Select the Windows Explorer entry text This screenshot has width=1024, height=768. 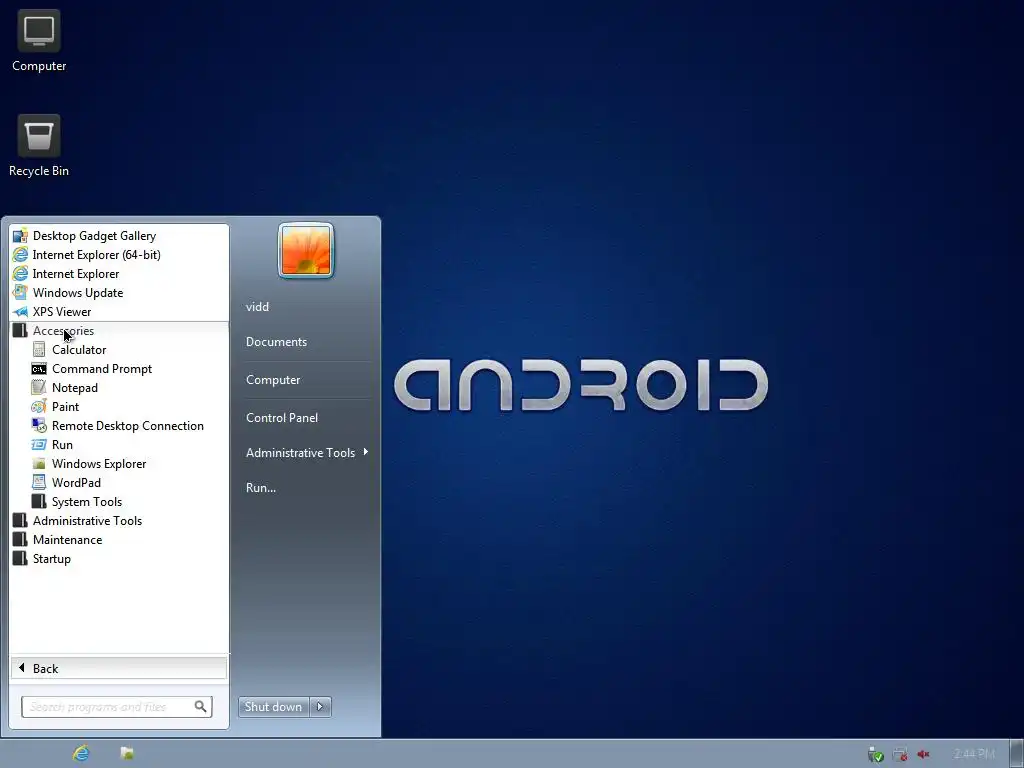point(99,464)
